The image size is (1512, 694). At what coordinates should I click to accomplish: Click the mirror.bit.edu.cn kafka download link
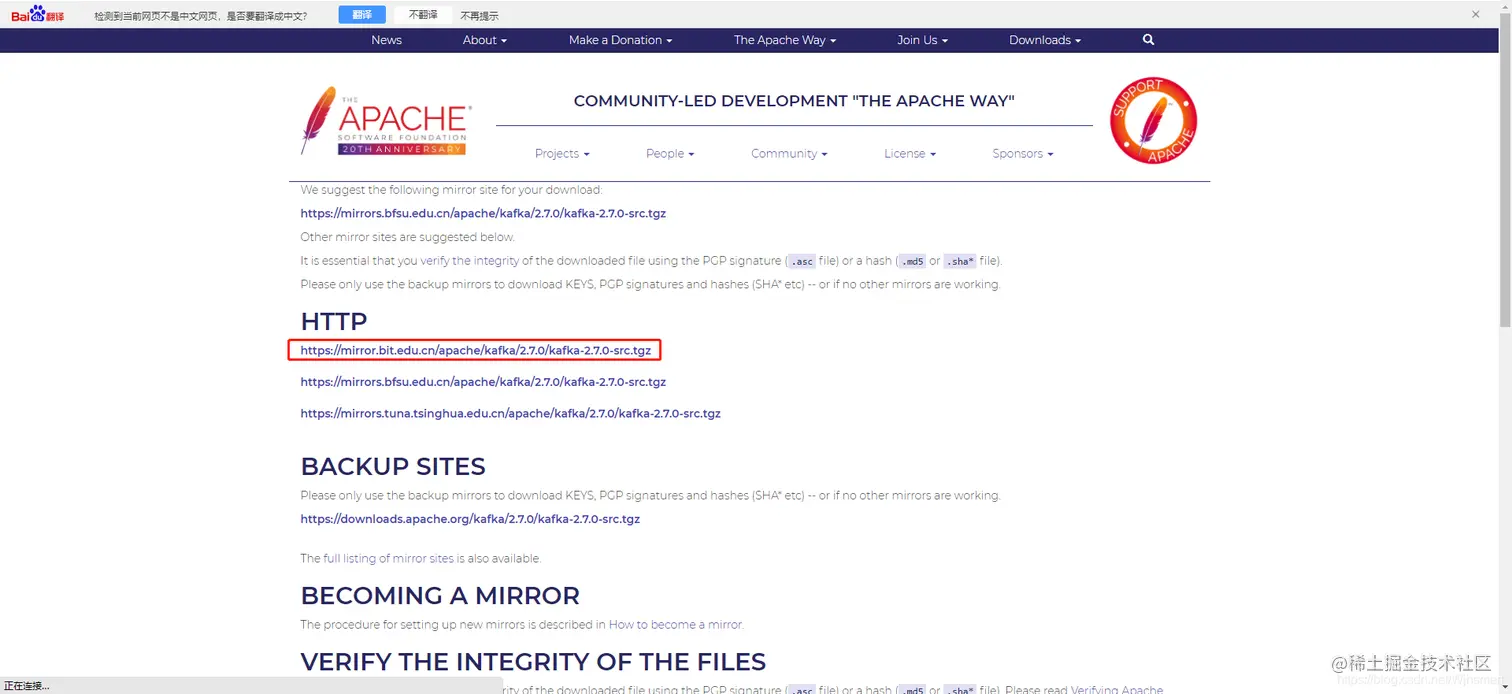476,351
